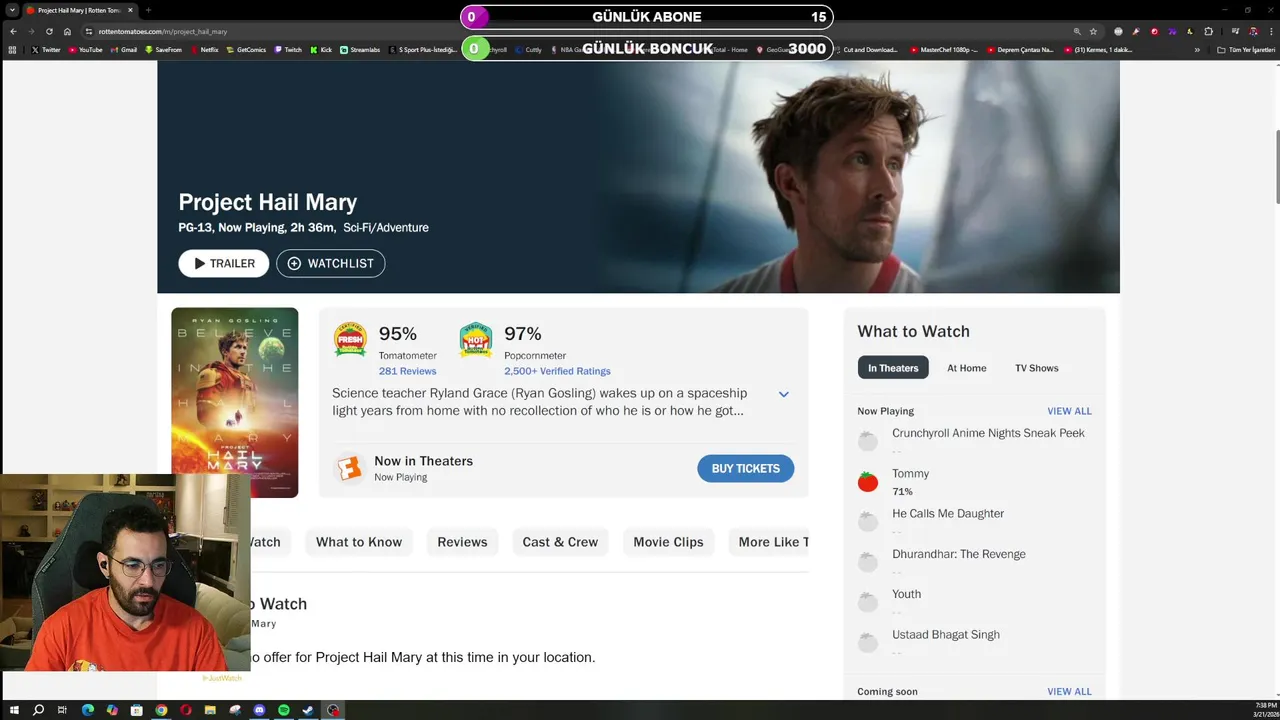Open the Gmail bookmark
The width and height of the screenshot is (1280, 720).
click(x=124, y=49)
